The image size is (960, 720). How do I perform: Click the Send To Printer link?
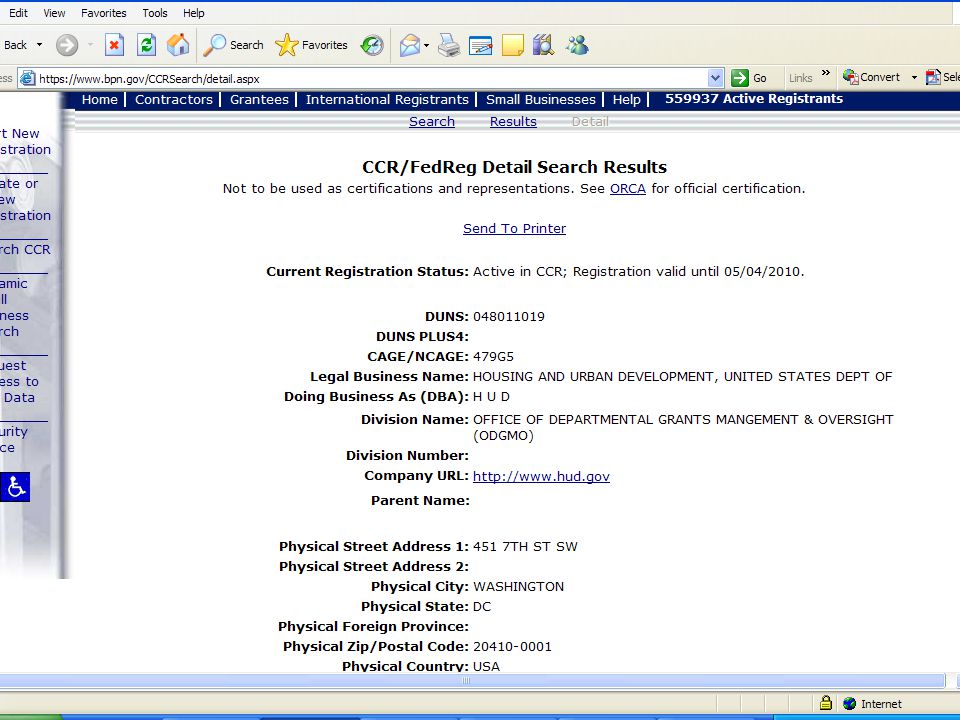click(514, 228)
